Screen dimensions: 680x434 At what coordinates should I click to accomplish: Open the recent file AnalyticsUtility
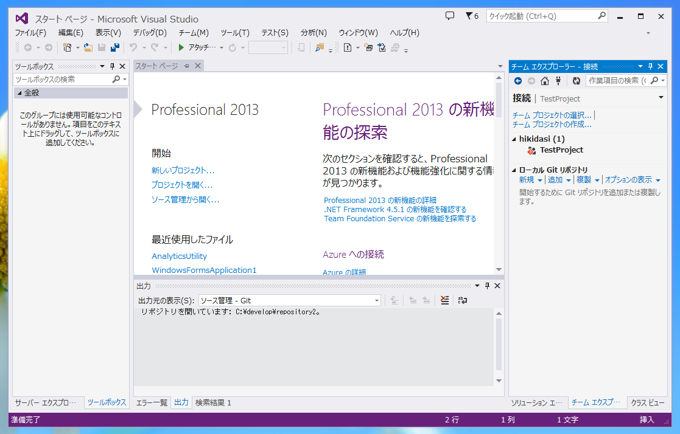tap(179, 256)
